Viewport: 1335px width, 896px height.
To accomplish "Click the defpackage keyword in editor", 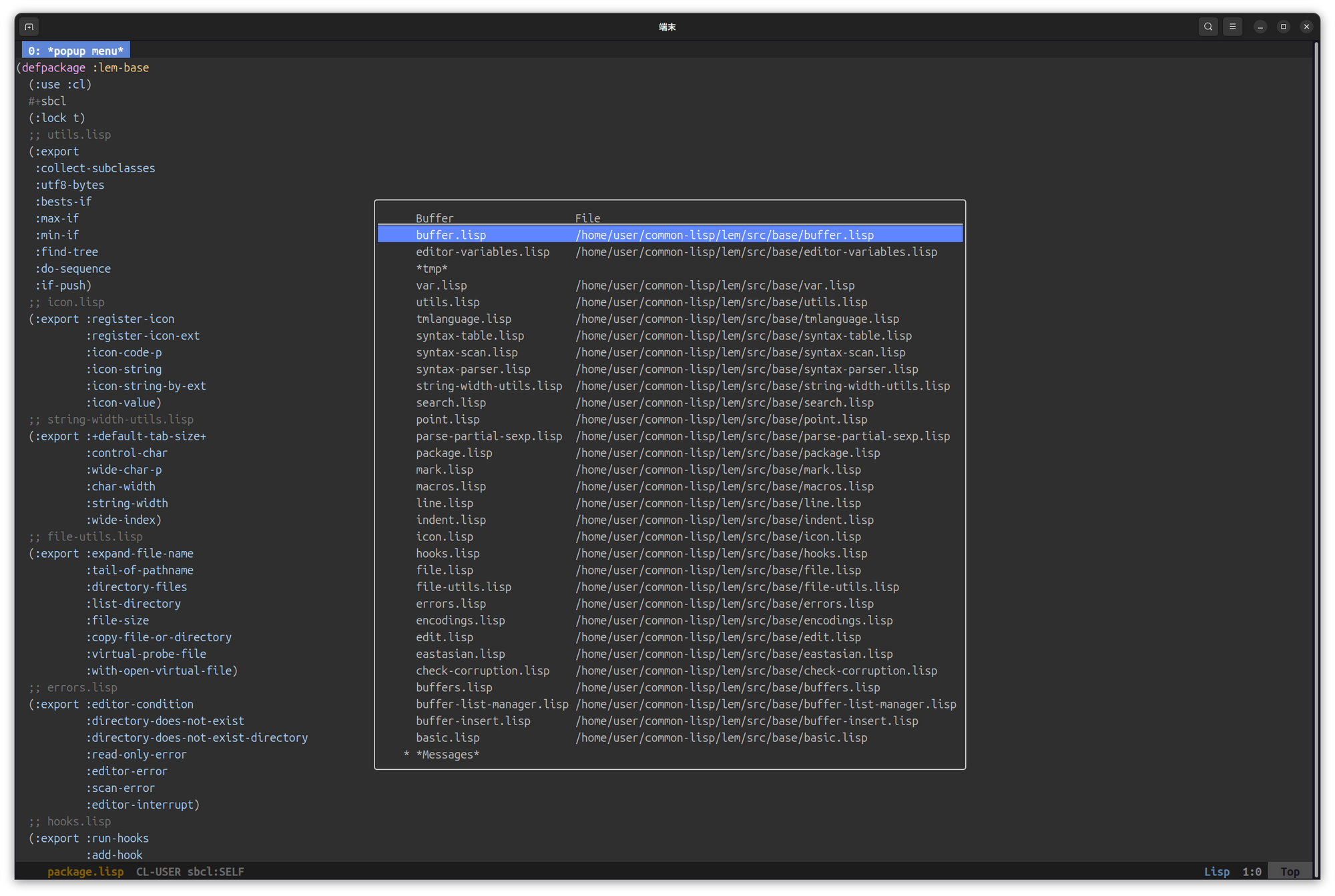I will click(53, 67).
